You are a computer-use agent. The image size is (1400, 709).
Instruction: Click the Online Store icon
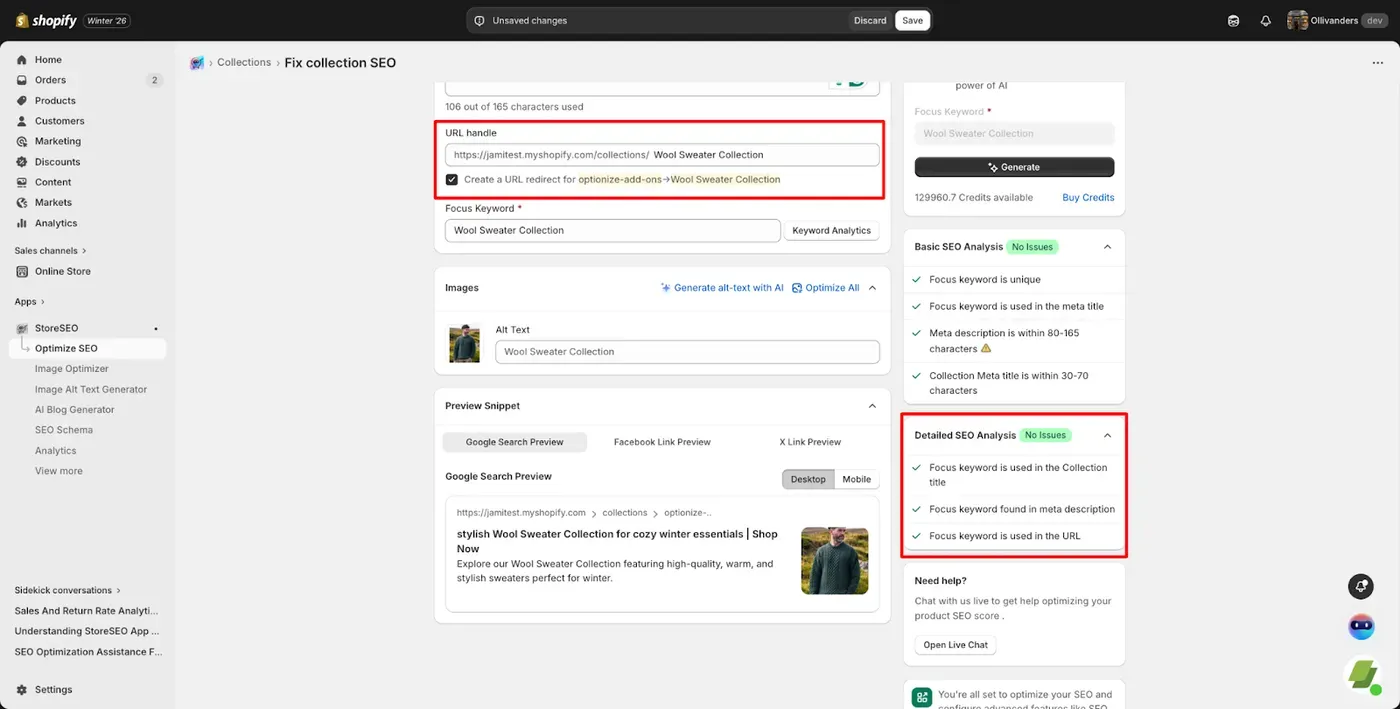(x=22, y=271)
